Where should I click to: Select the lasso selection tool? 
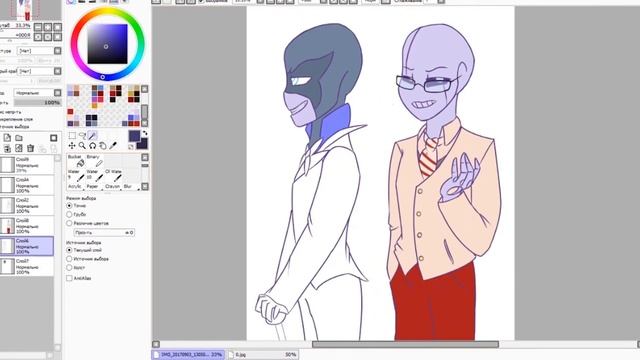pyautogui.click(x=82, y=135)
